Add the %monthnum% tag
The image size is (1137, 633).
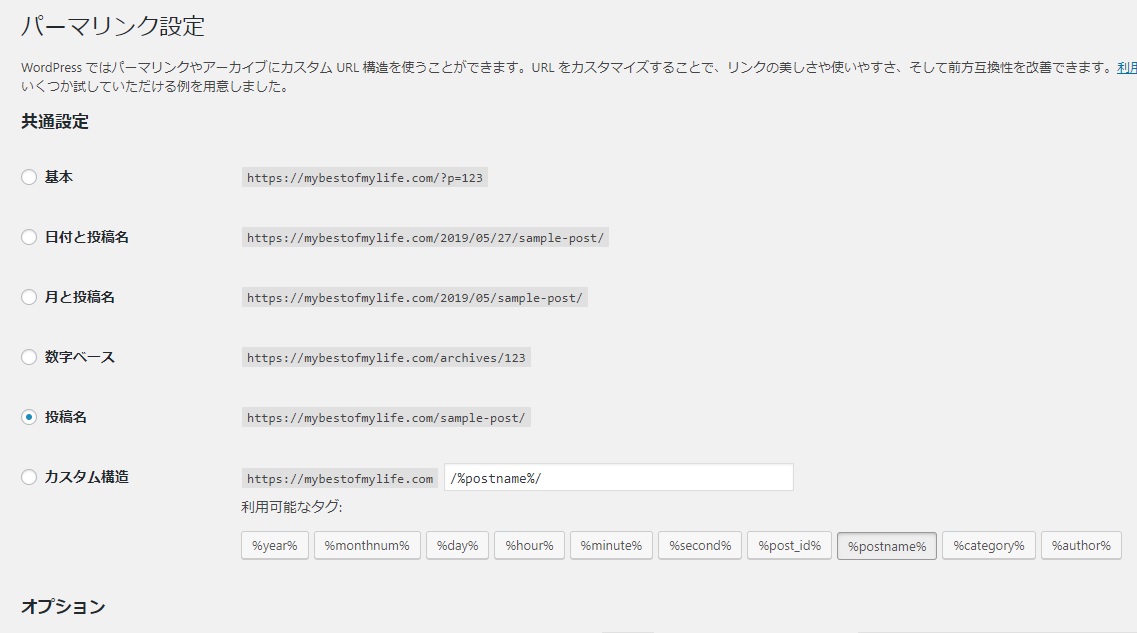(x=367, y=545)
